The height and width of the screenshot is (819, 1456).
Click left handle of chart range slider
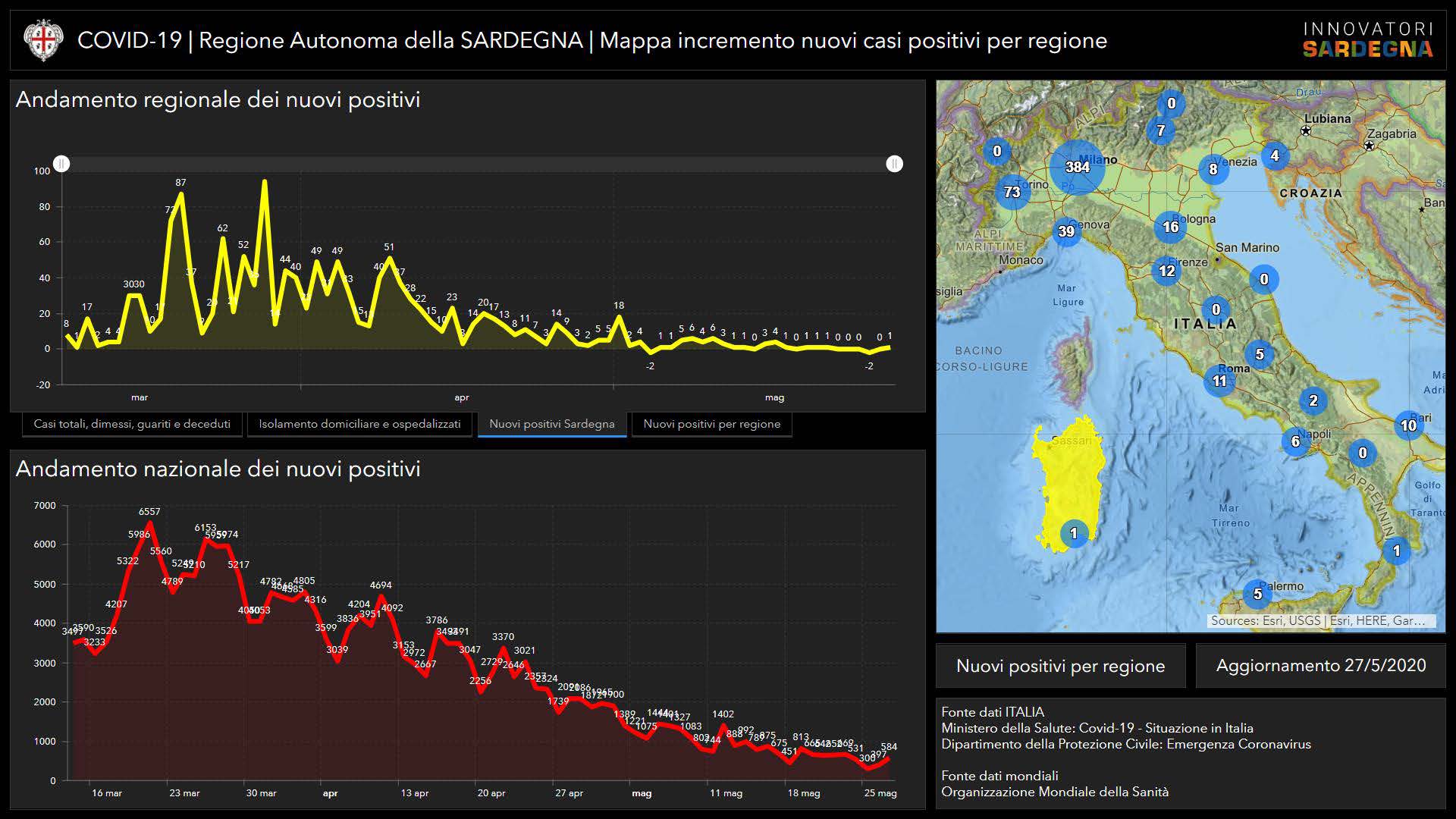[62, 164]
